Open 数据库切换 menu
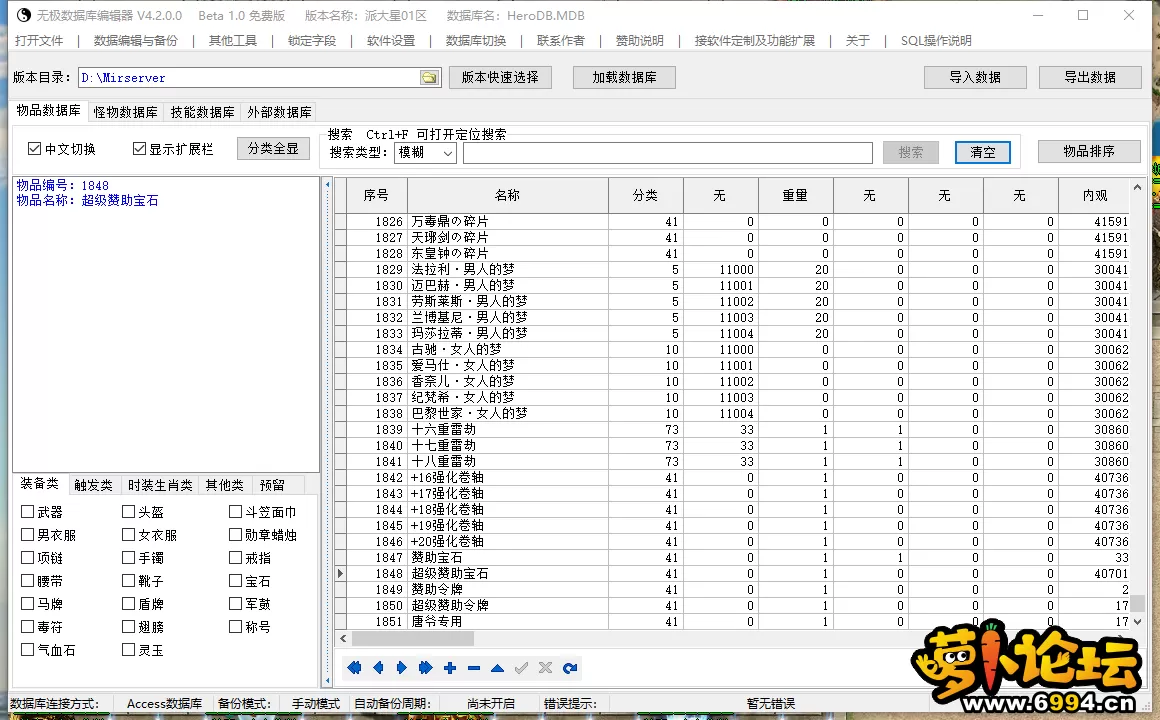Image resolution: width=1160 pixels, height=720 pixels. coord(476,41)
